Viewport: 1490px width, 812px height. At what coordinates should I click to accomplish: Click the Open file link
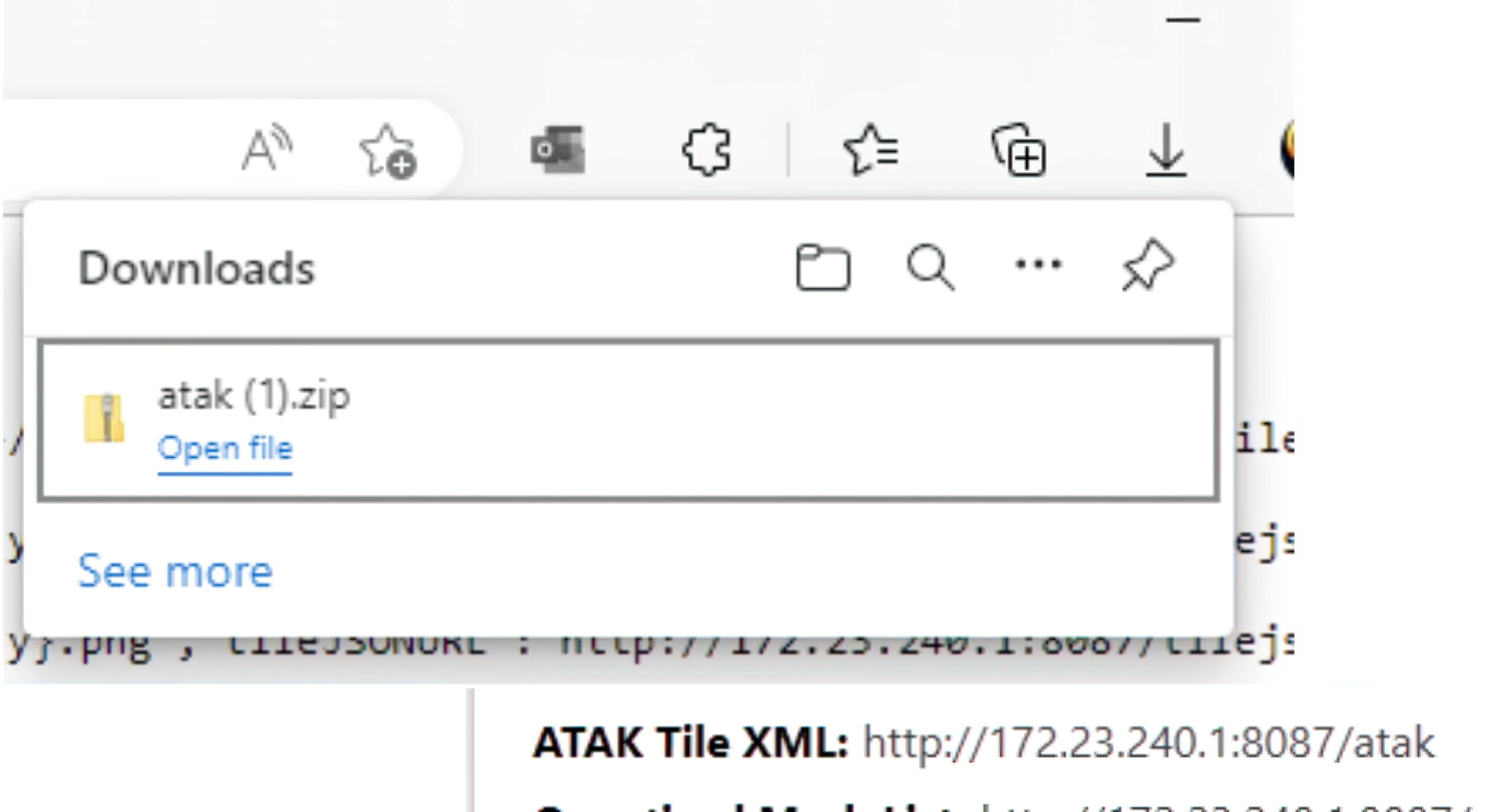tap(225, 449)
